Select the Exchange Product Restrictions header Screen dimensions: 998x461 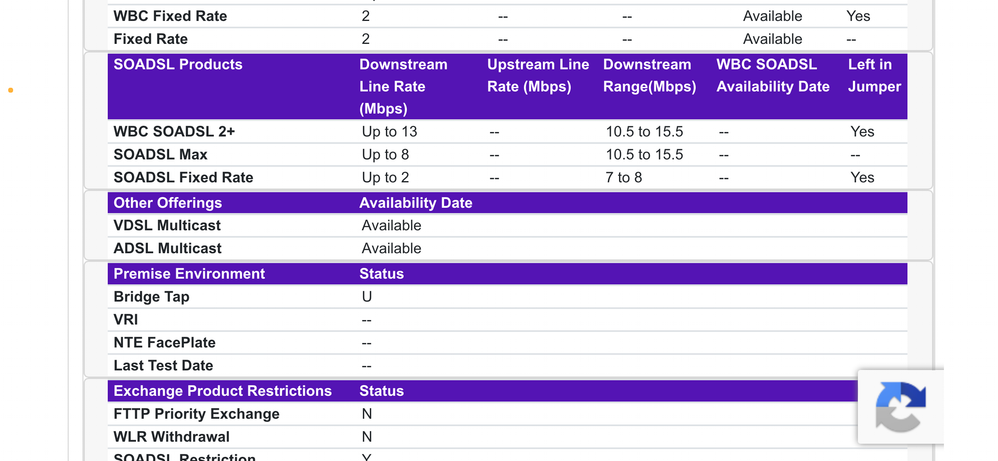pos(222,391)
